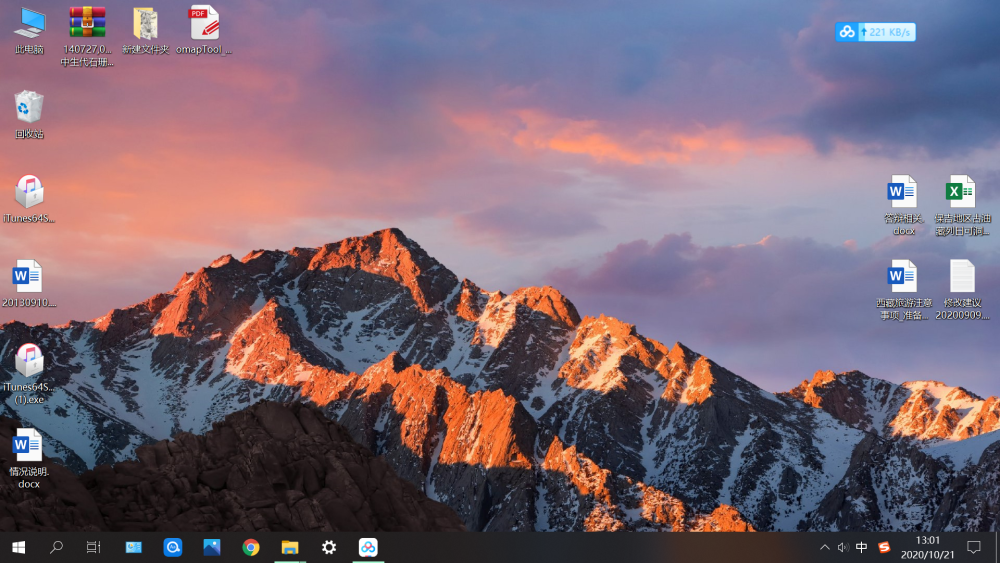Viewport: 1000px width, 563px height.
Task: Select the omapTool PDF file icon
Action: (204, 31)
